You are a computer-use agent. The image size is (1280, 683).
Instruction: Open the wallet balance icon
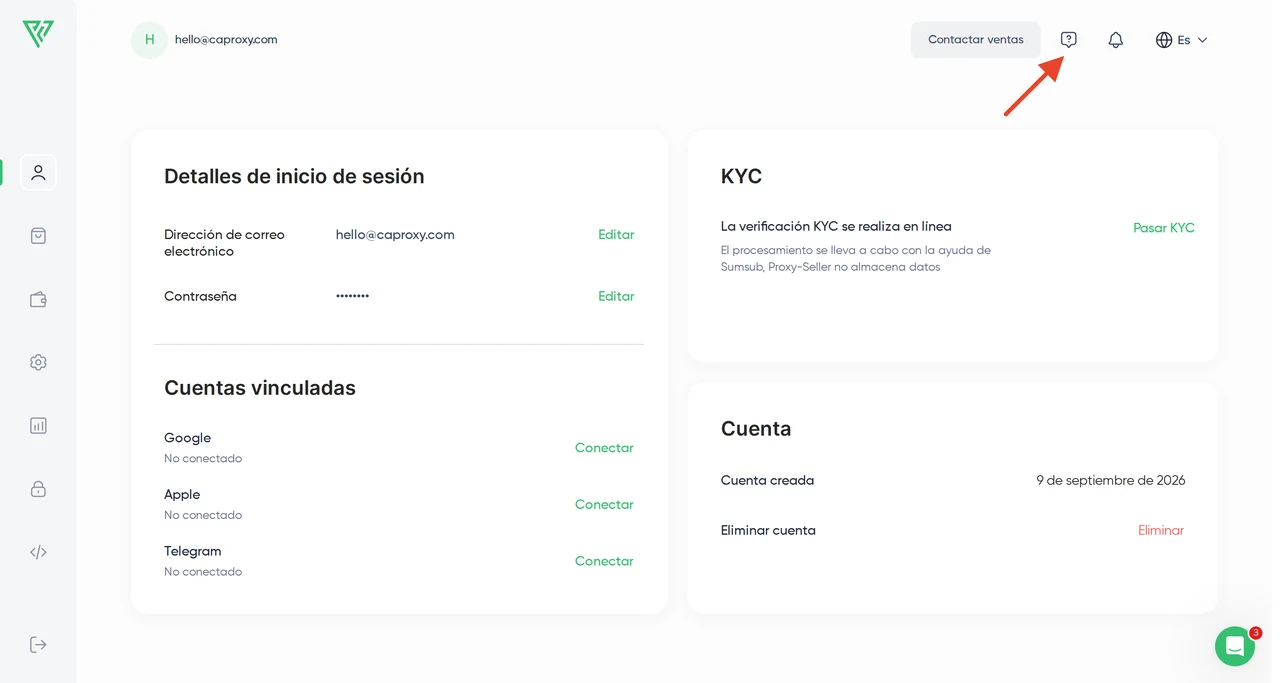tap(38, 299)
